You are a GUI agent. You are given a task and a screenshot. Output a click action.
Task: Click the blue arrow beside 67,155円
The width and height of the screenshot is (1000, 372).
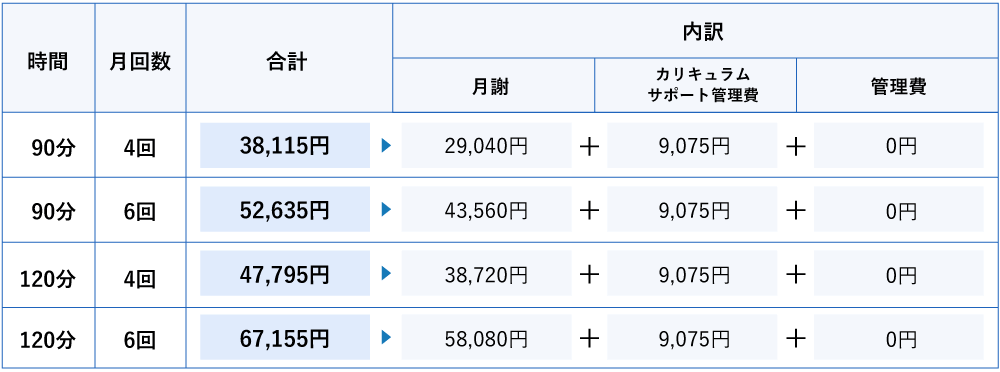tap(385, 338)
